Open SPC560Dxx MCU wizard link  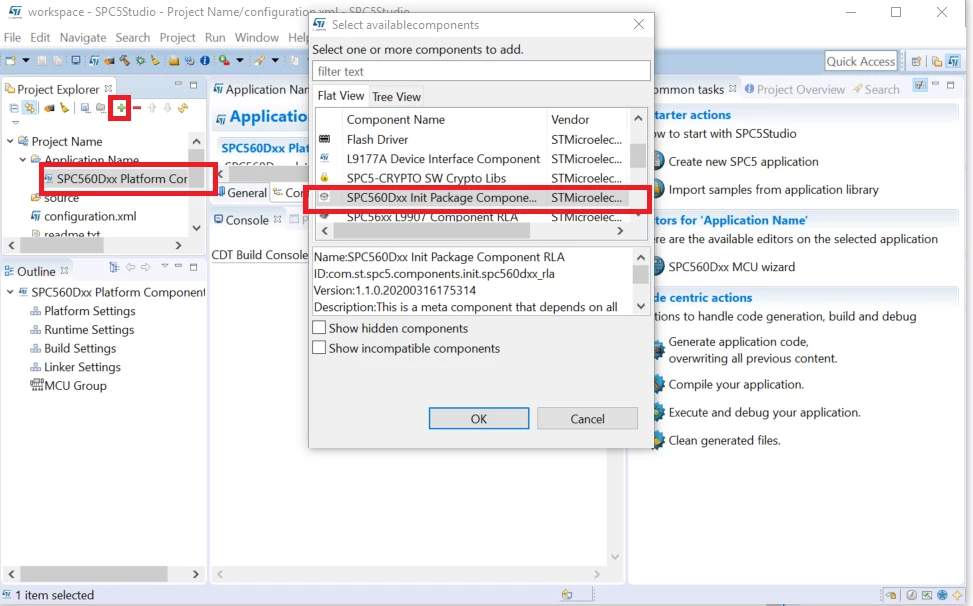[x=731, y=267]
